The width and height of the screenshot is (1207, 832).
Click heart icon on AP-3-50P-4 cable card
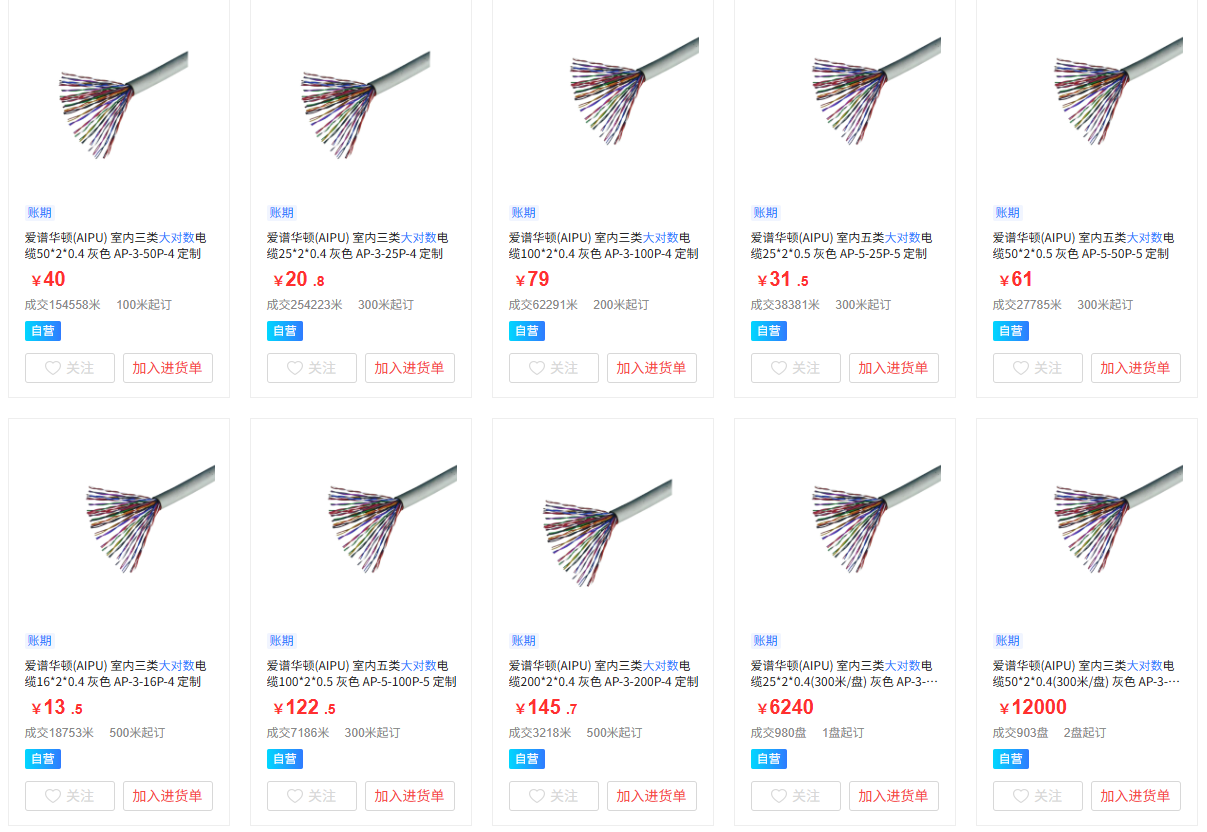(x=53, y=368)
